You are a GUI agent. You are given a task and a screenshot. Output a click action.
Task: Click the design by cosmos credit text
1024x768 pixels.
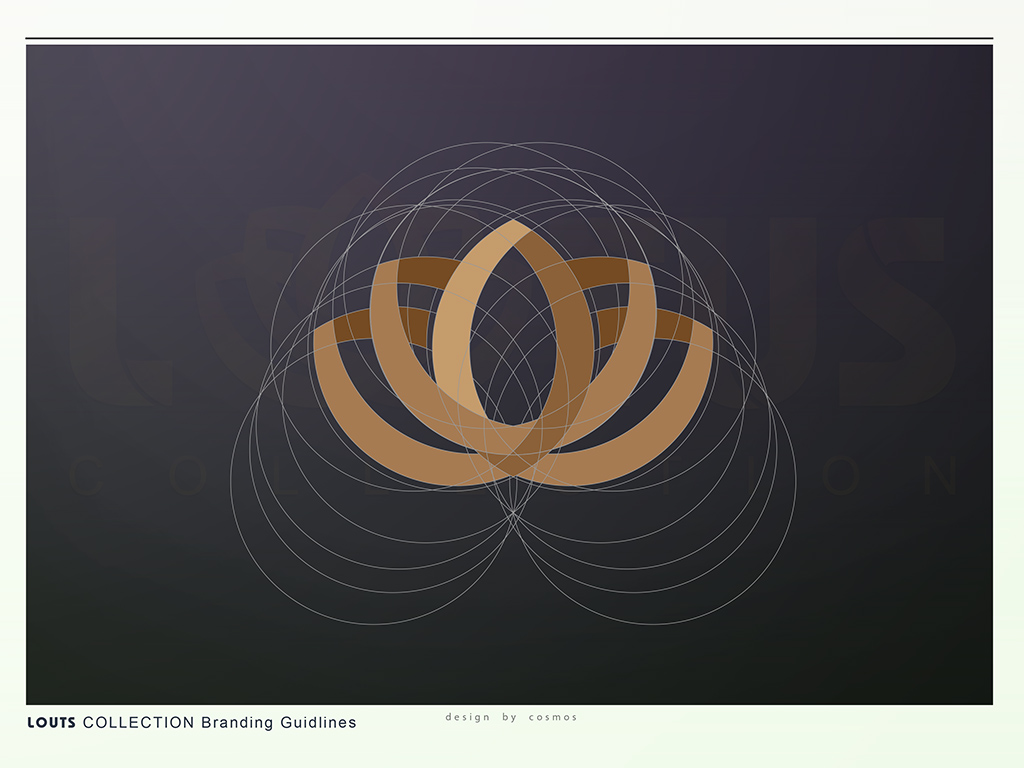pos(513,717)
